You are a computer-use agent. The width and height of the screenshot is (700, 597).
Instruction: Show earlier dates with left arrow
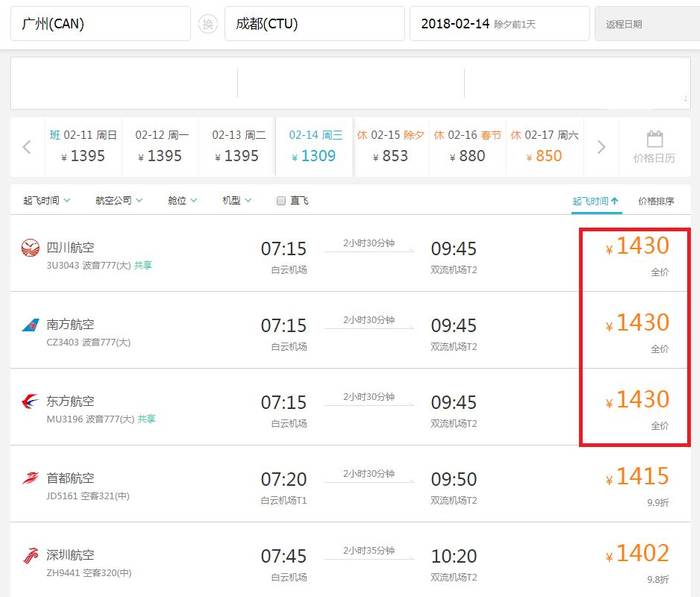click(x=27, y=147)
